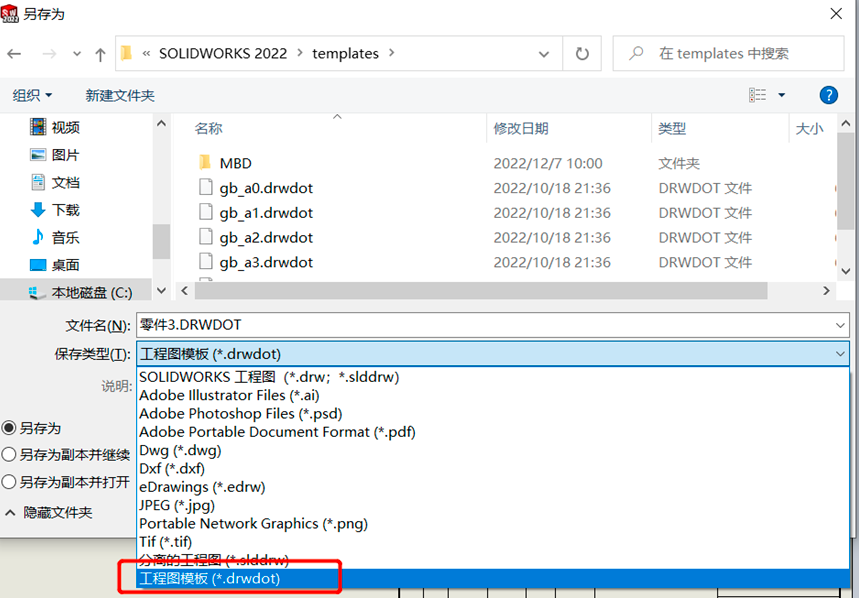This screenshot has width=859, height=598.
Task: Expand the chevron after templates breadcrumb
Action: [x=391, y=53]
